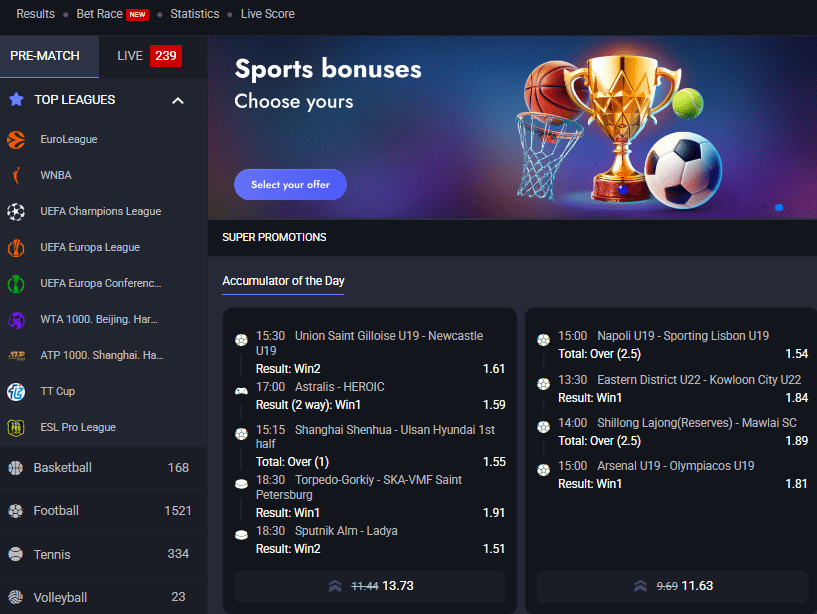Add the 13.73 odds accumulator to betslip
This screenshot has height=614, width=817.
click(370, 586)
